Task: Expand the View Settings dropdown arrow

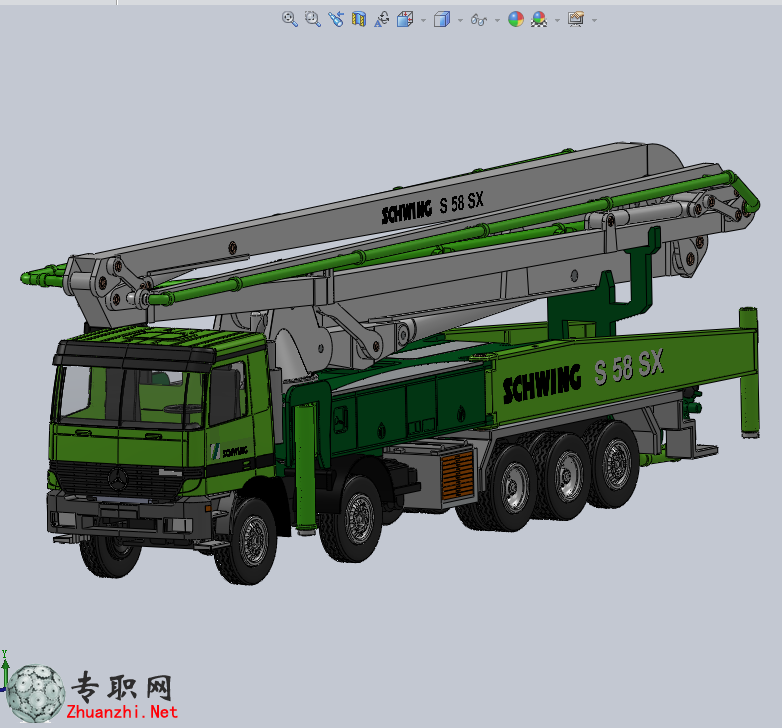Action: point(594,20)
